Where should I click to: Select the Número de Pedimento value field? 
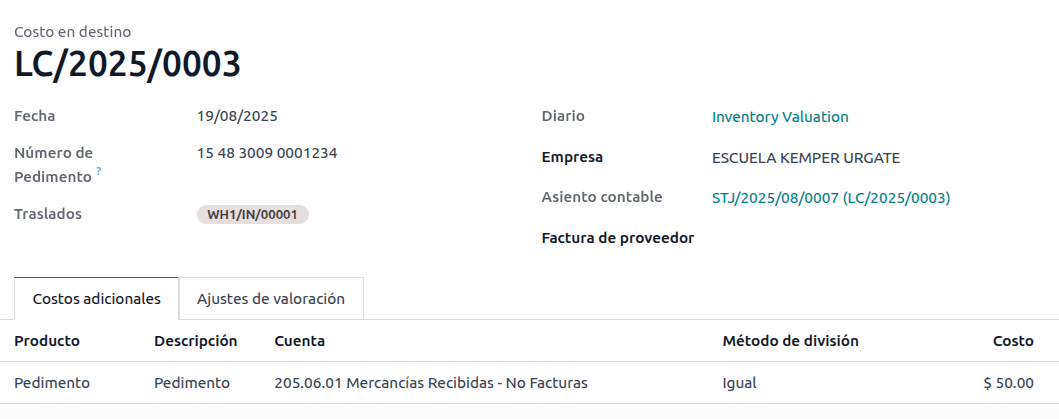(267, 154)
